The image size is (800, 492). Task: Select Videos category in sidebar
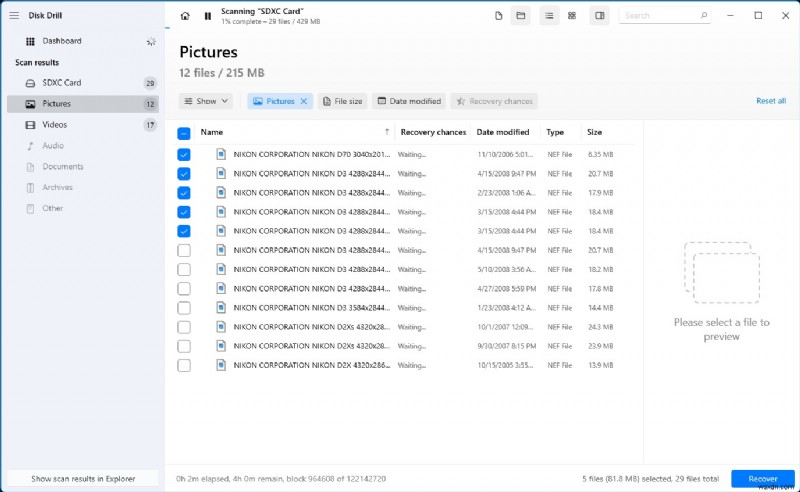[83, 125]
